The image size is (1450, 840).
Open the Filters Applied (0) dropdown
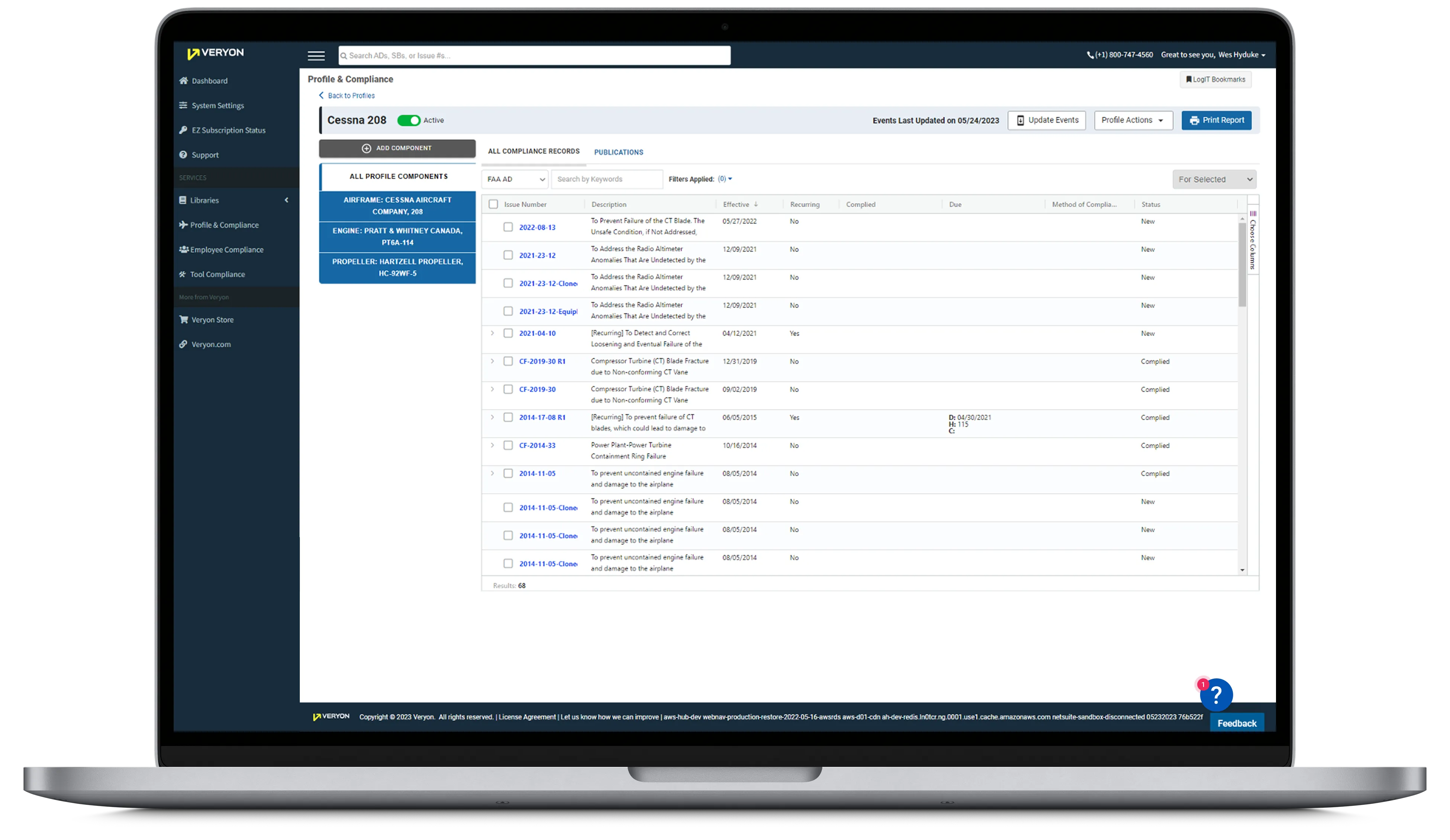725,179
